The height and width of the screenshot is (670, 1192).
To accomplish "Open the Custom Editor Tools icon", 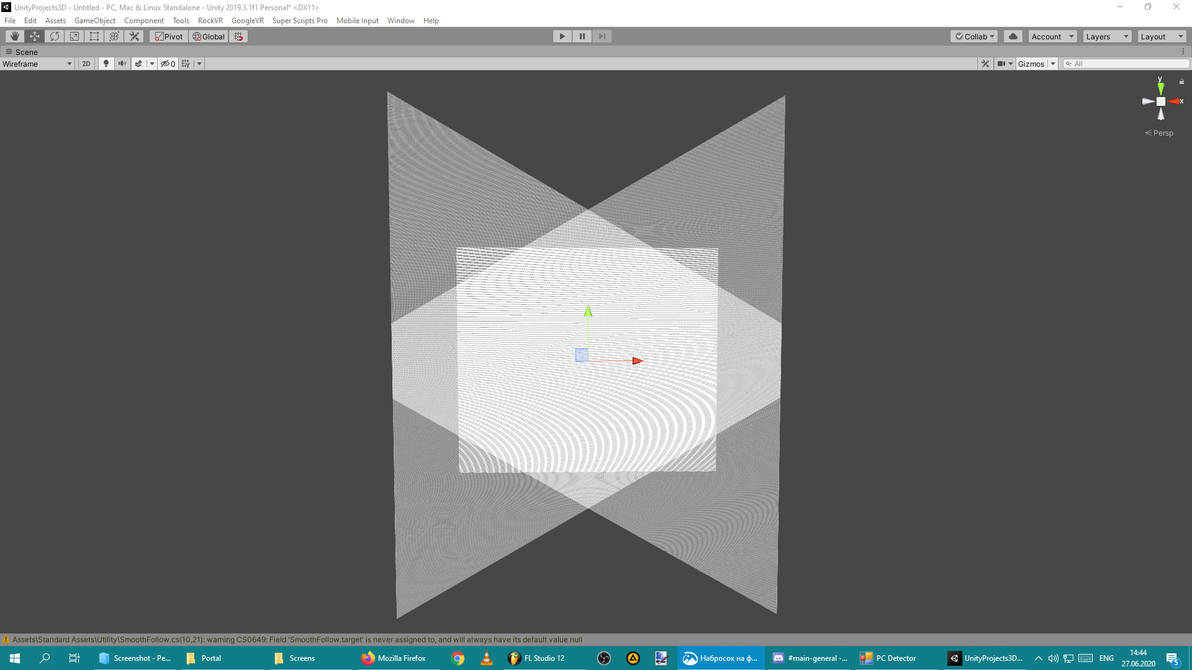I will coord(134,36).
